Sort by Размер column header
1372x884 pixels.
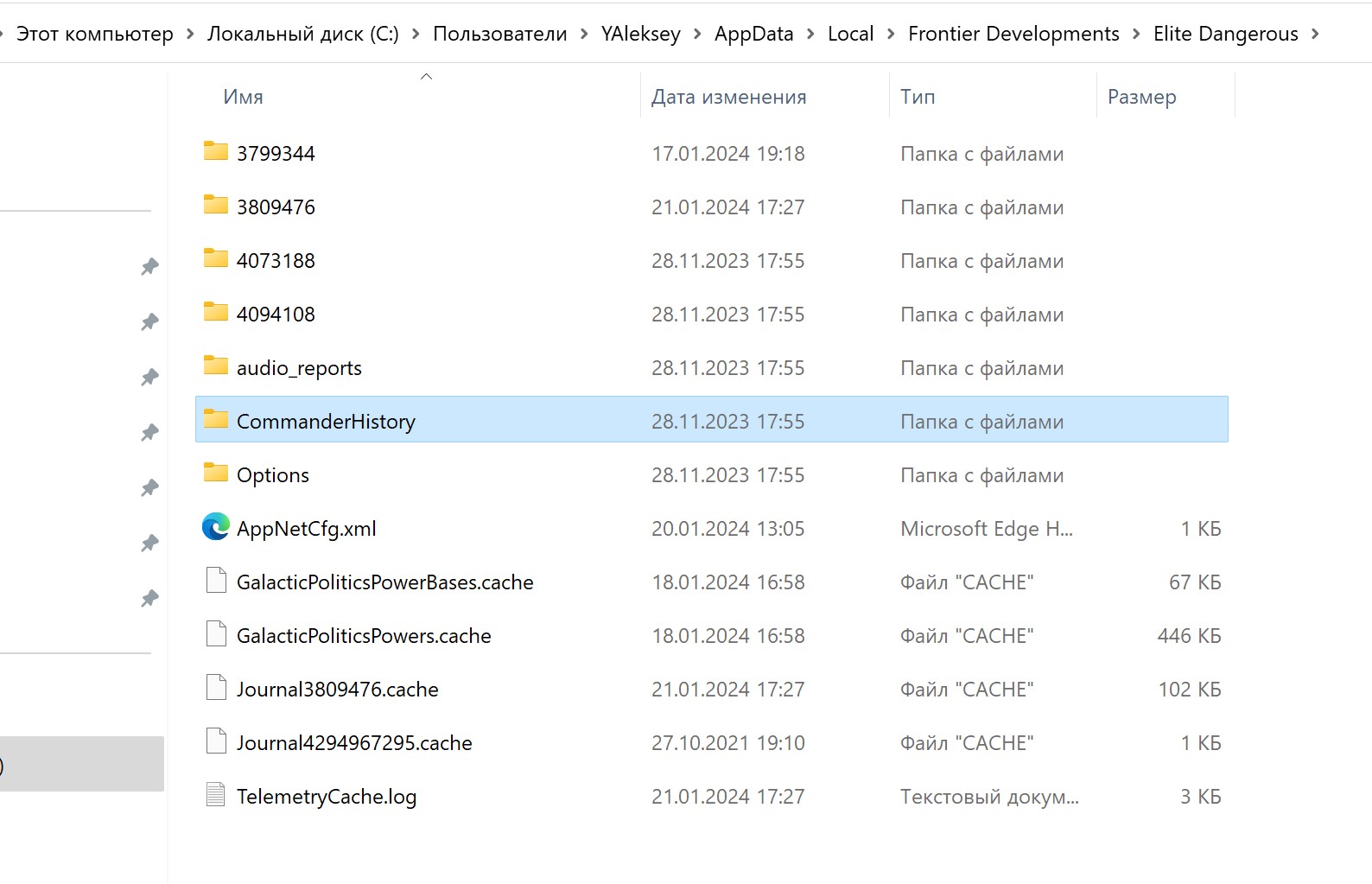pos(1142,97)
